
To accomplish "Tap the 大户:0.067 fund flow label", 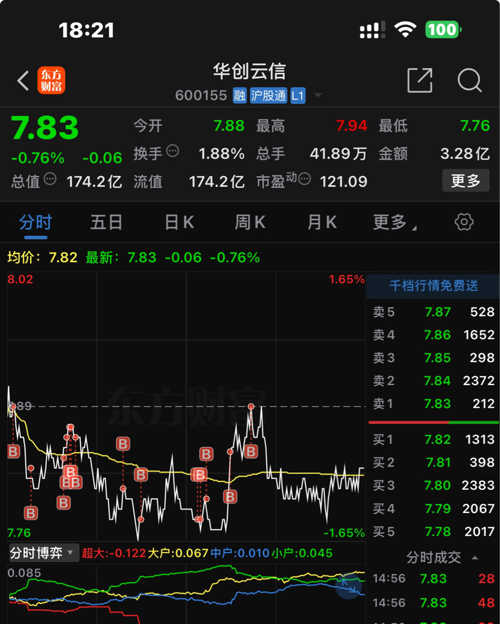I will click(x=178, y=553).
